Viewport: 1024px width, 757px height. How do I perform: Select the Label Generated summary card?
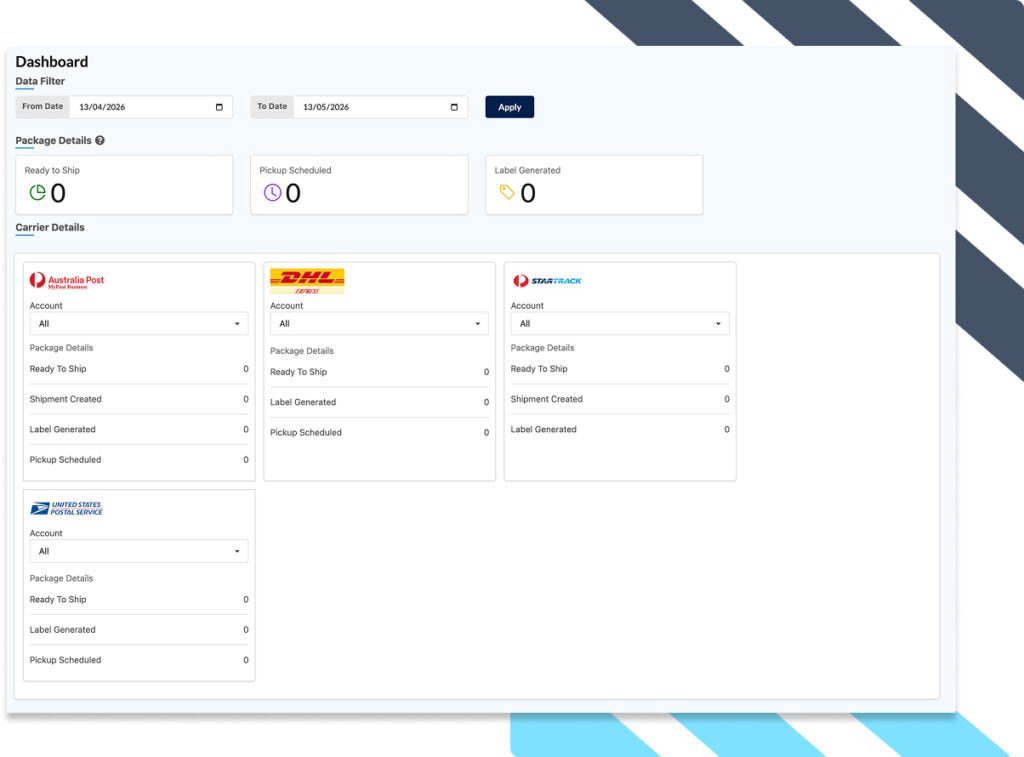click(x=594, y=185)
